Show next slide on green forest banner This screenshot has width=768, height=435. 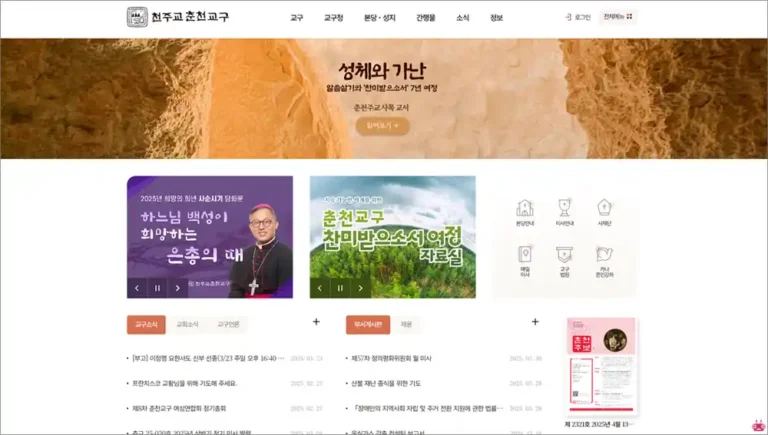[x=360, y=288]
